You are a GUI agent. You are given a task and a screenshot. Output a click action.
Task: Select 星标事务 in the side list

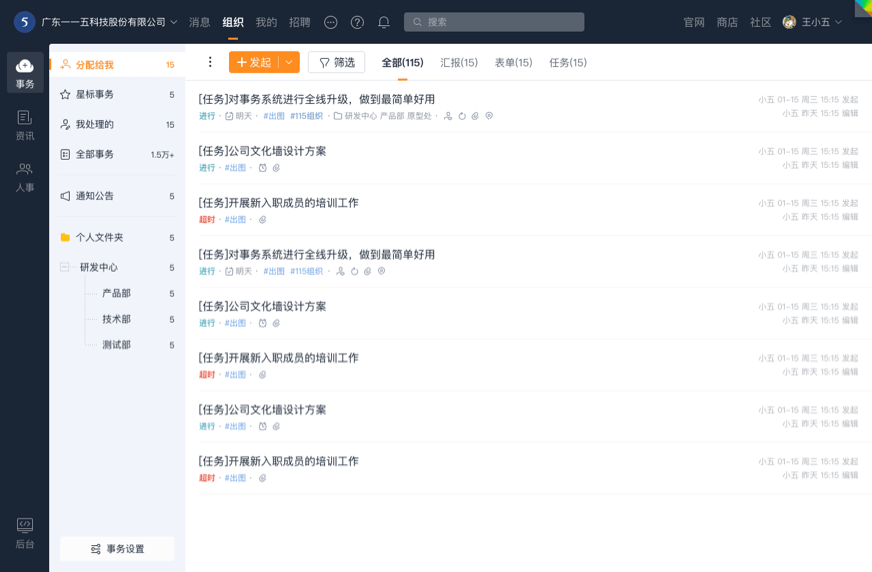[95, 95]
